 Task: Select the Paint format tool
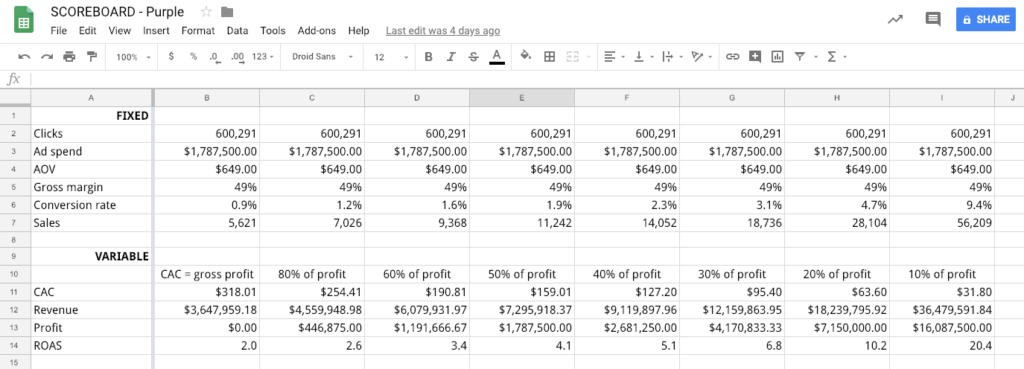pos(92,57)
